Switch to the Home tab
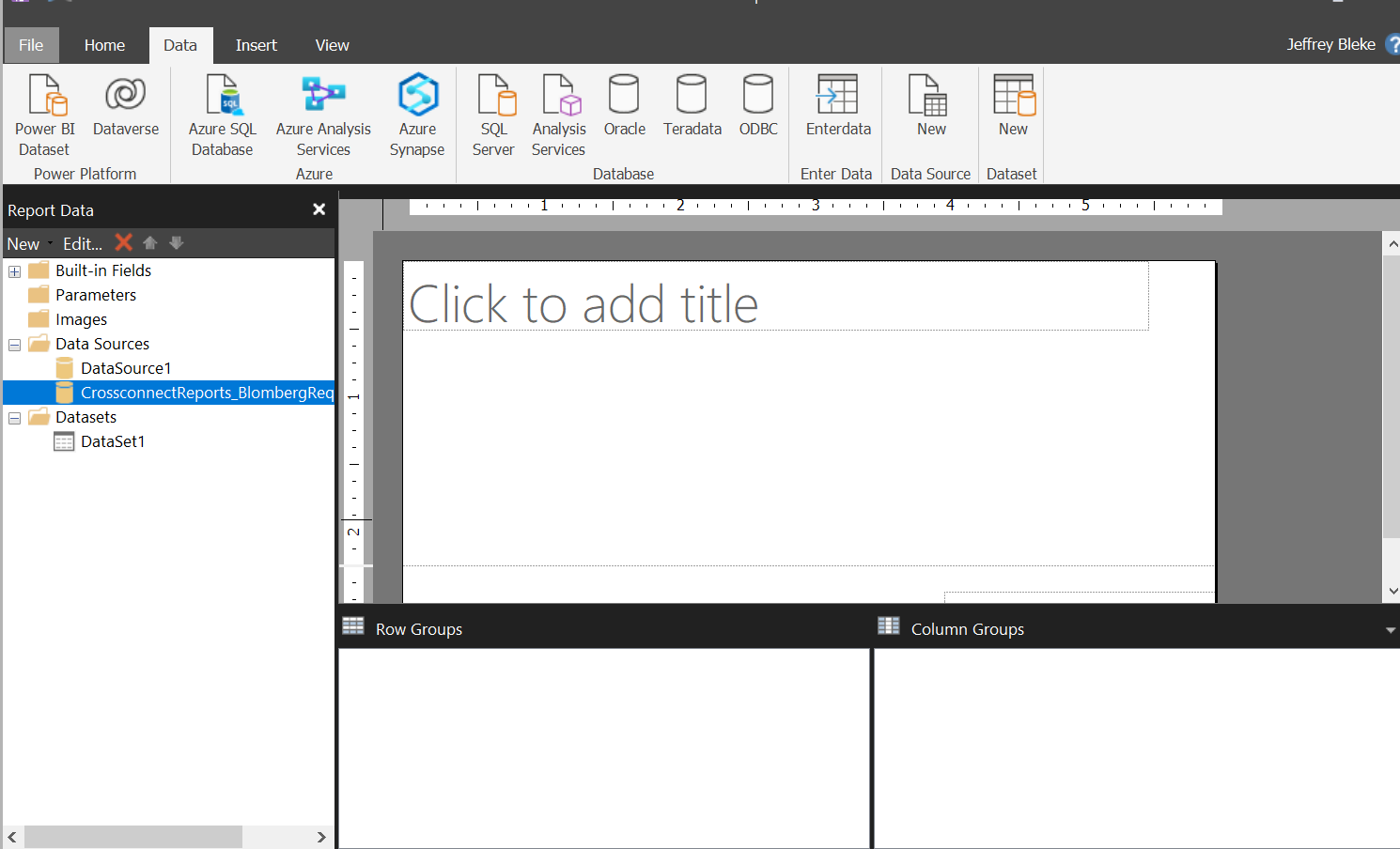 (x=104, y=45)
